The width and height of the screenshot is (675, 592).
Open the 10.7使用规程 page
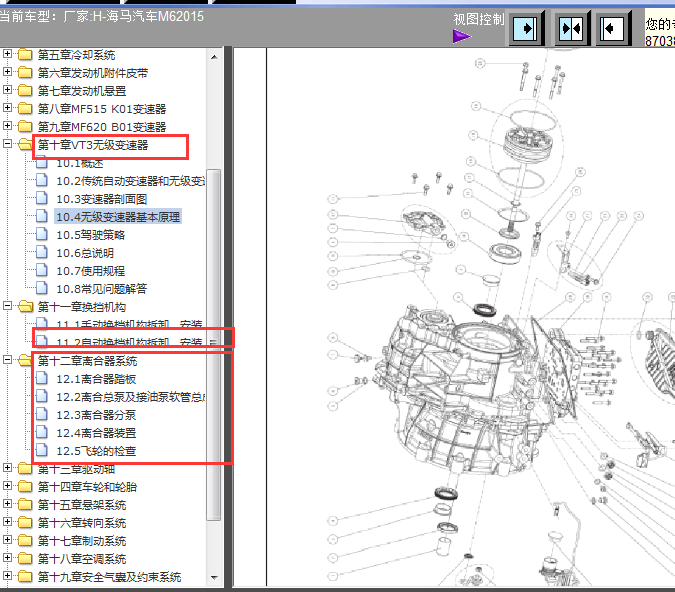coord(90,271)
